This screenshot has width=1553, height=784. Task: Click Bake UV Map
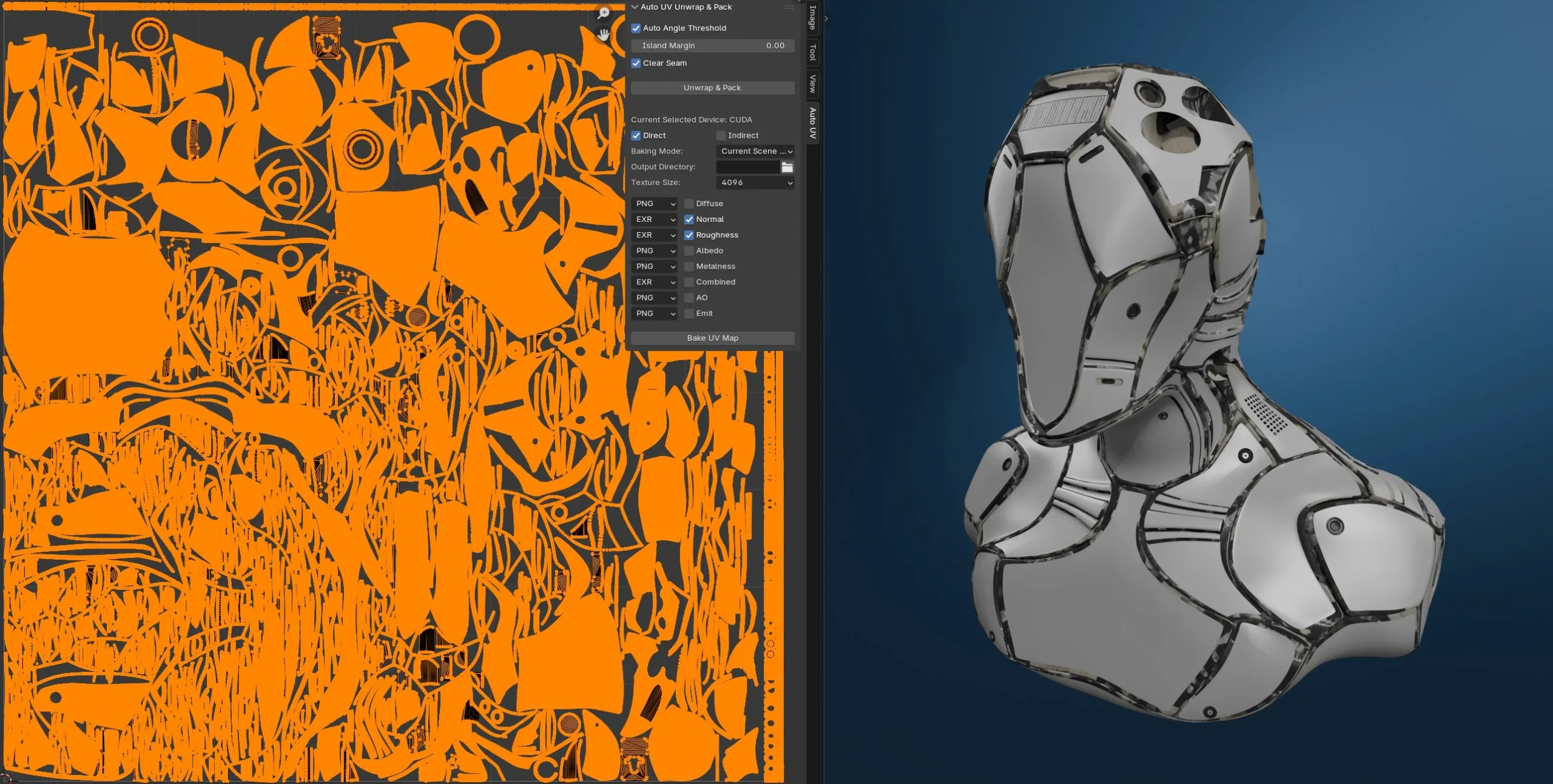pos(713,338)
